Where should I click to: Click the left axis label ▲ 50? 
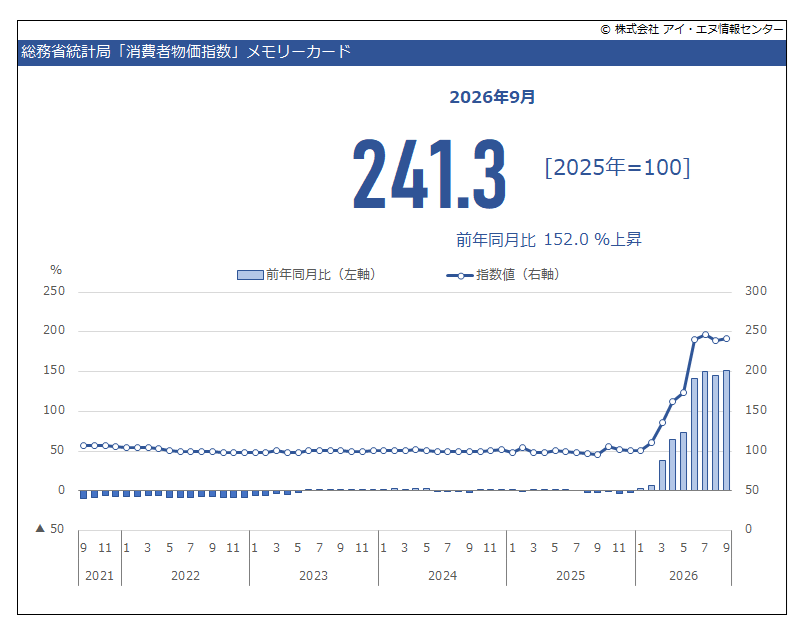click(x=50, y=529)
